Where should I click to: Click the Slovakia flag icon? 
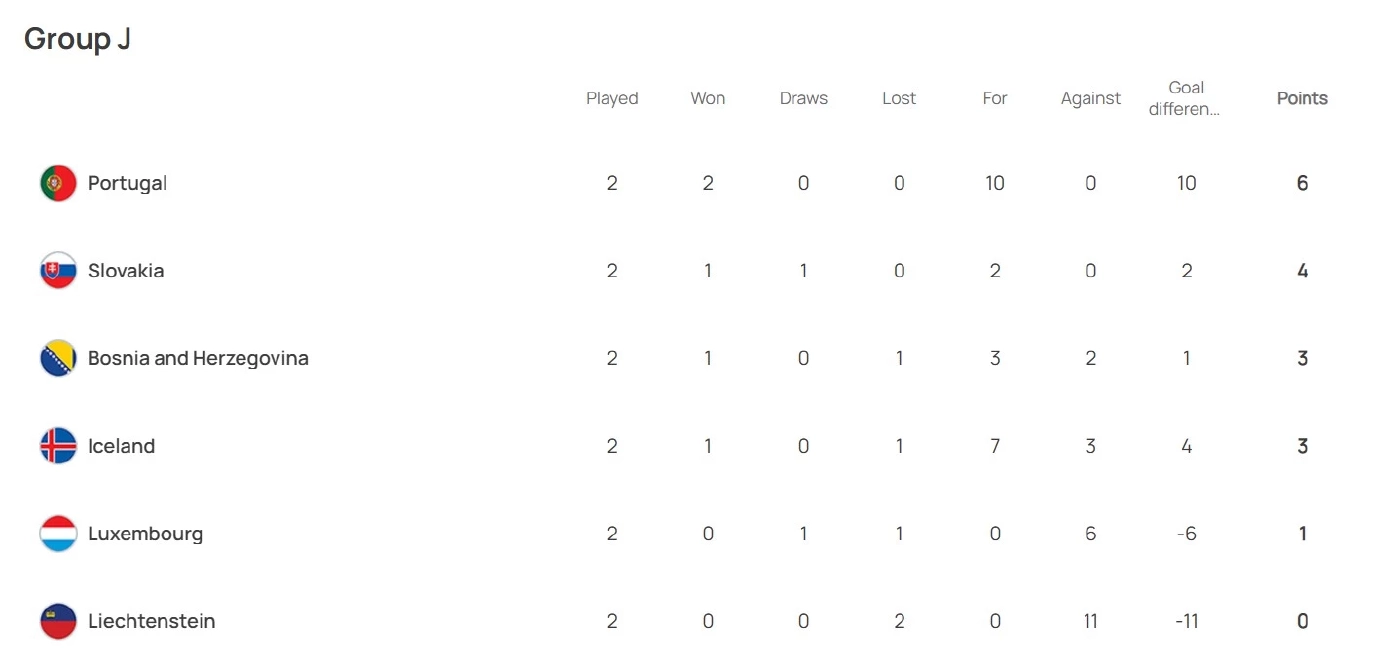click(x=58, y=271)
